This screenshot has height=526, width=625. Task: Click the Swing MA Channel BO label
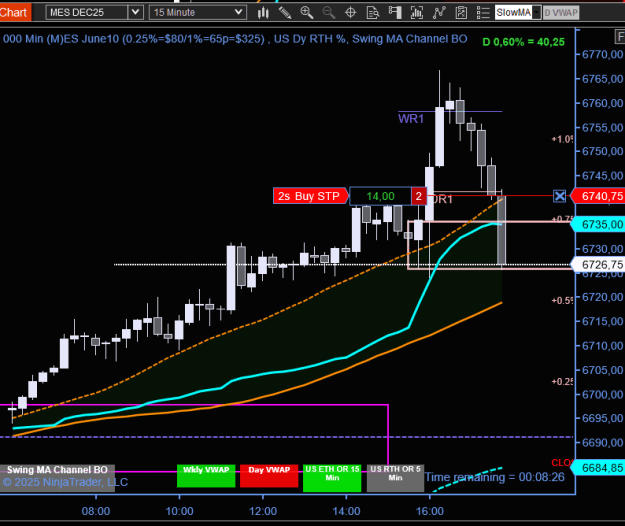pyautogui.click(x=57, y=470)
